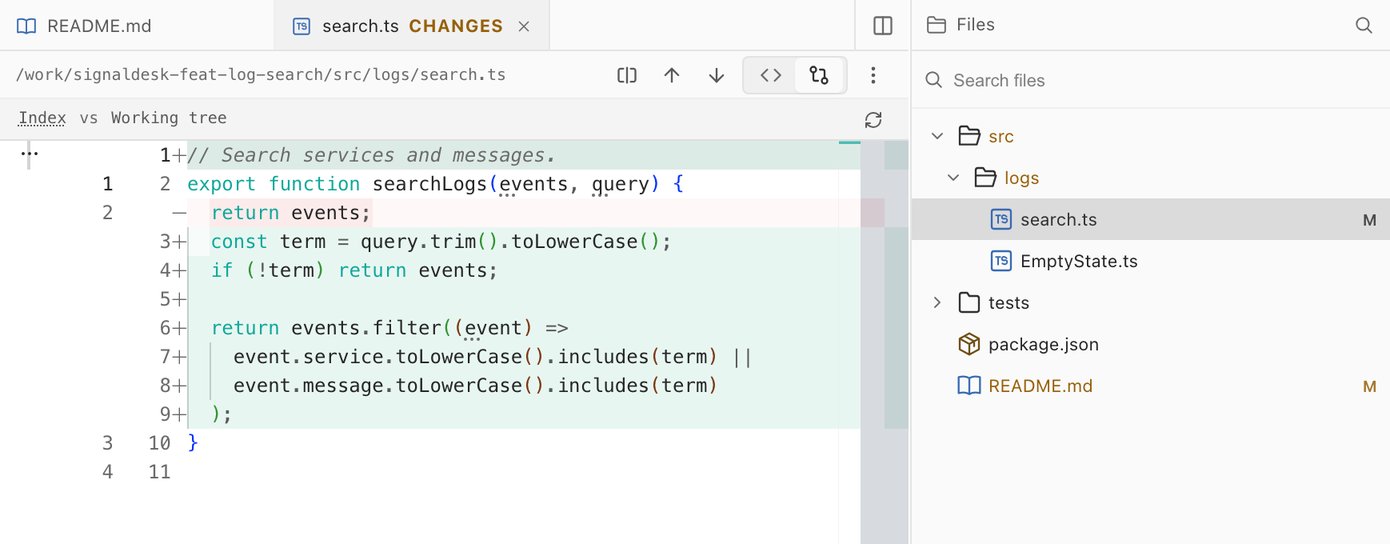Viewport: 1390px width, 544px height.
Task: Select the search.ts CHANGES tab
Action: click(x=412, y=26)
